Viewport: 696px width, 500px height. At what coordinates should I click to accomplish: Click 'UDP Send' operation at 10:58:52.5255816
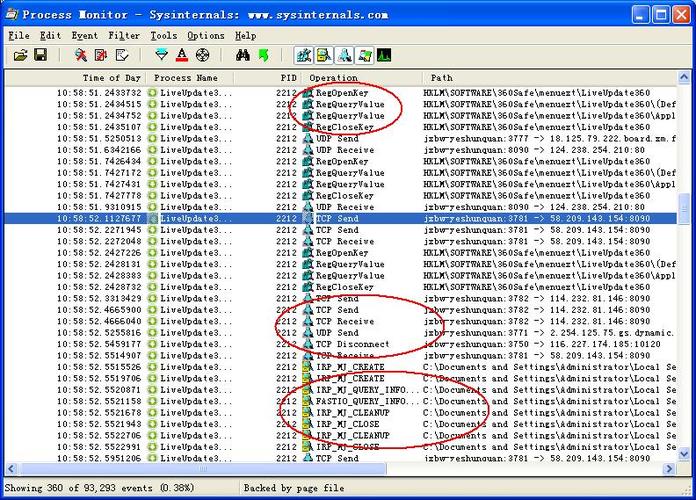pyautogui.click(x=337, y=333)
